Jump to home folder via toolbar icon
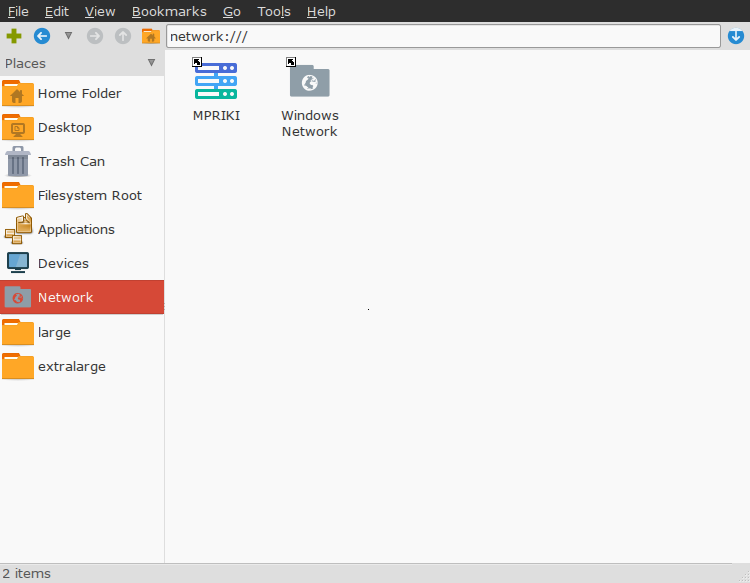Viewport: 750px width, 583px height. coord(151,36)
